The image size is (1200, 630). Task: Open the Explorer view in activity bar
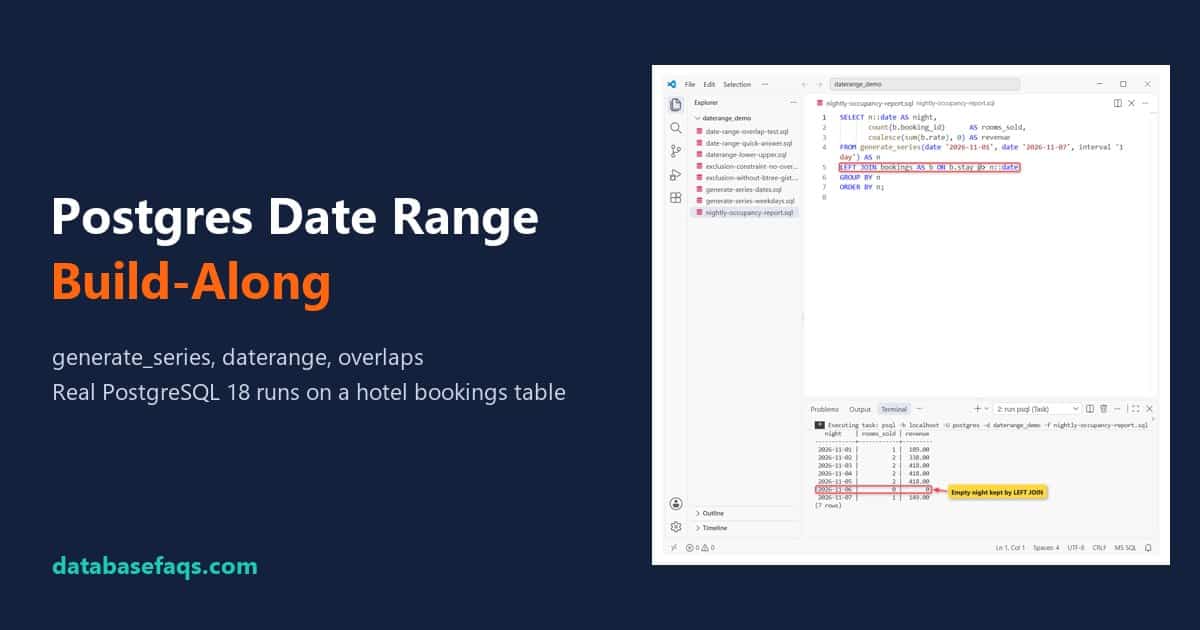pyautogui.click(x=676, y=104)
